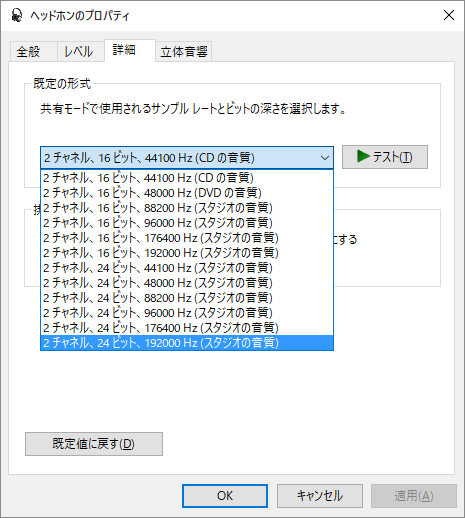This screenshot has height=518, width=465.
Task: Click the テスト button
Action: (x=385, y=157)
